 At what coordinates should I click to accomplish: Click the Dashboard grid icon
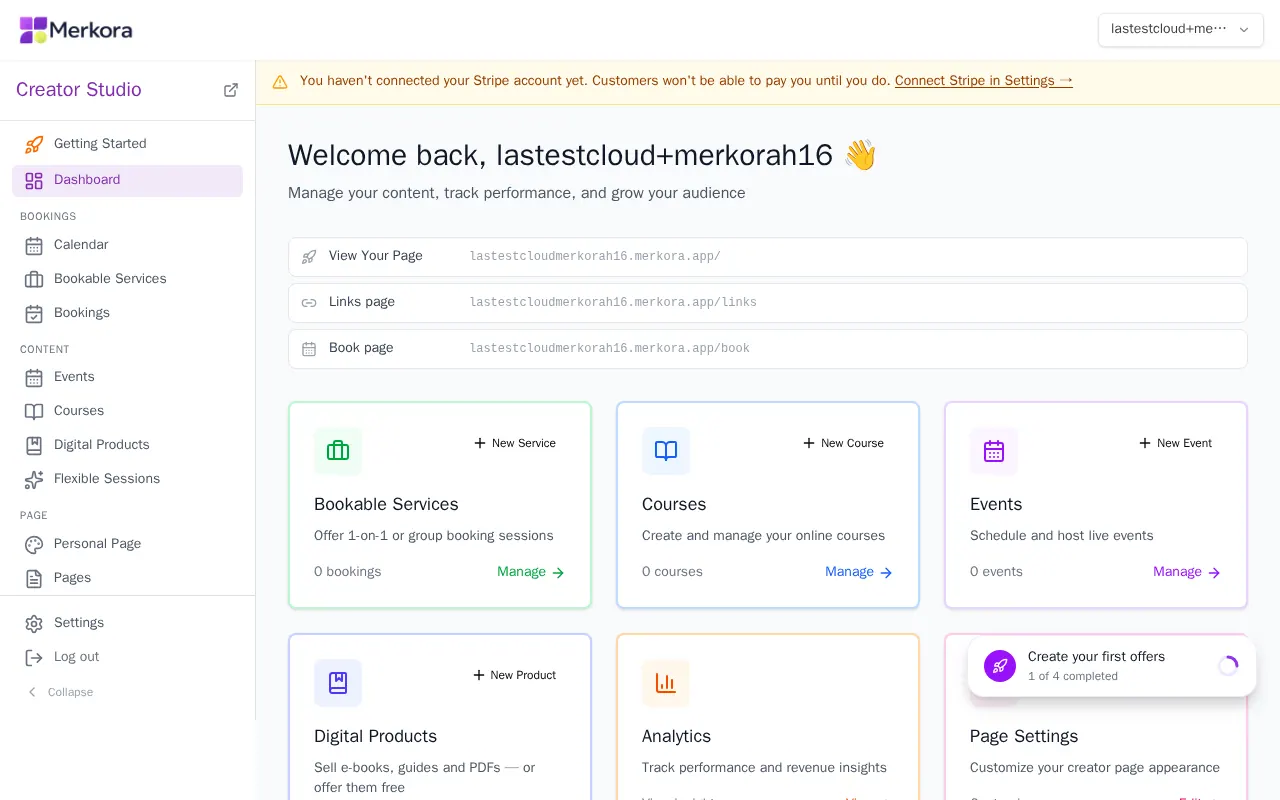tap(34, 180)
